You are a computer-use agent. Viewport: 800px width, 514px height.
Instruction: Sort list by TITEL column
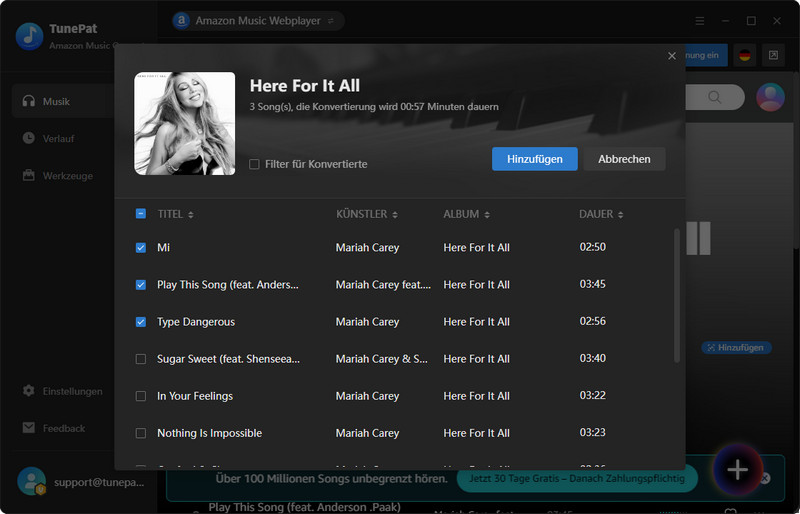(176, 214)
